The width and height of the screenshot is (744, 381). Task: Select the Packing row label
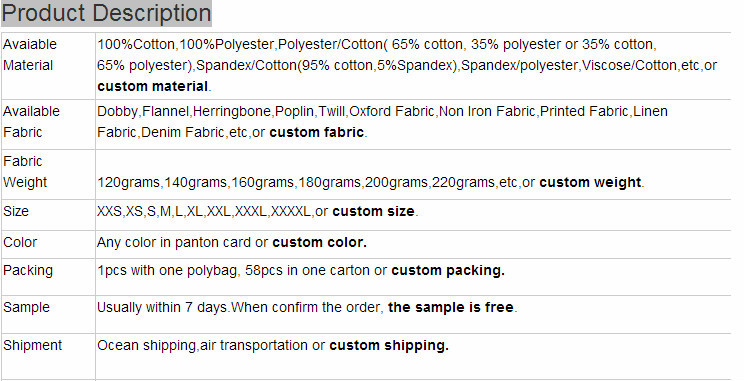[28, 270]
